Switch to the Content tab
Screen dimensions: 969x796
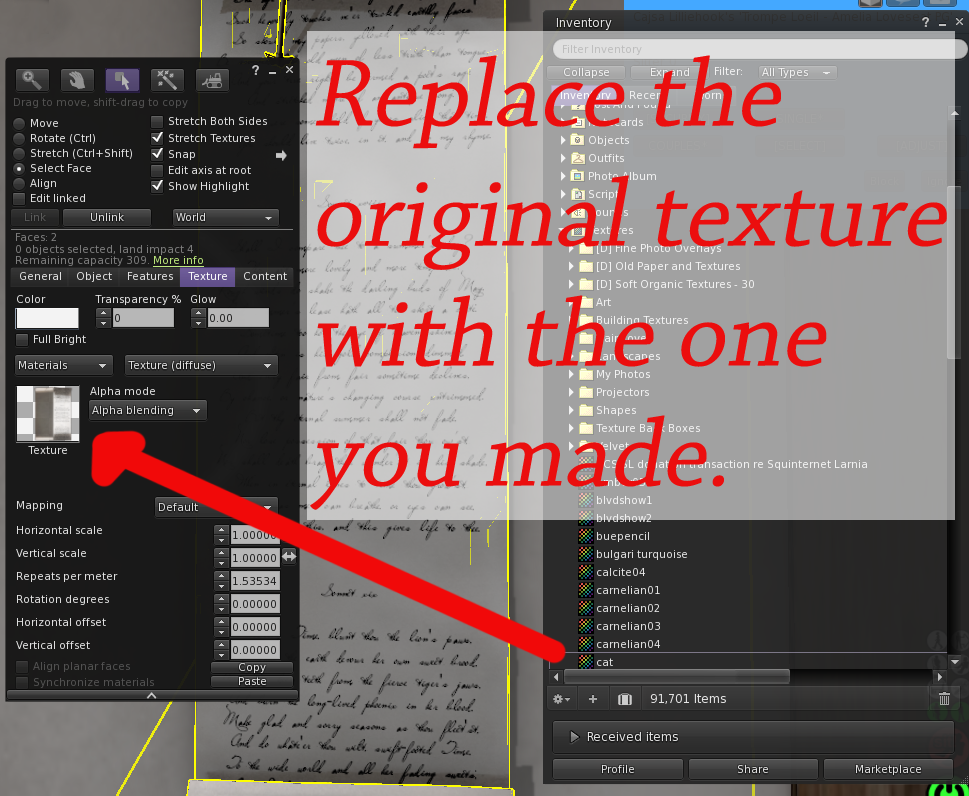pyautogui.click(x=265, y=277)
